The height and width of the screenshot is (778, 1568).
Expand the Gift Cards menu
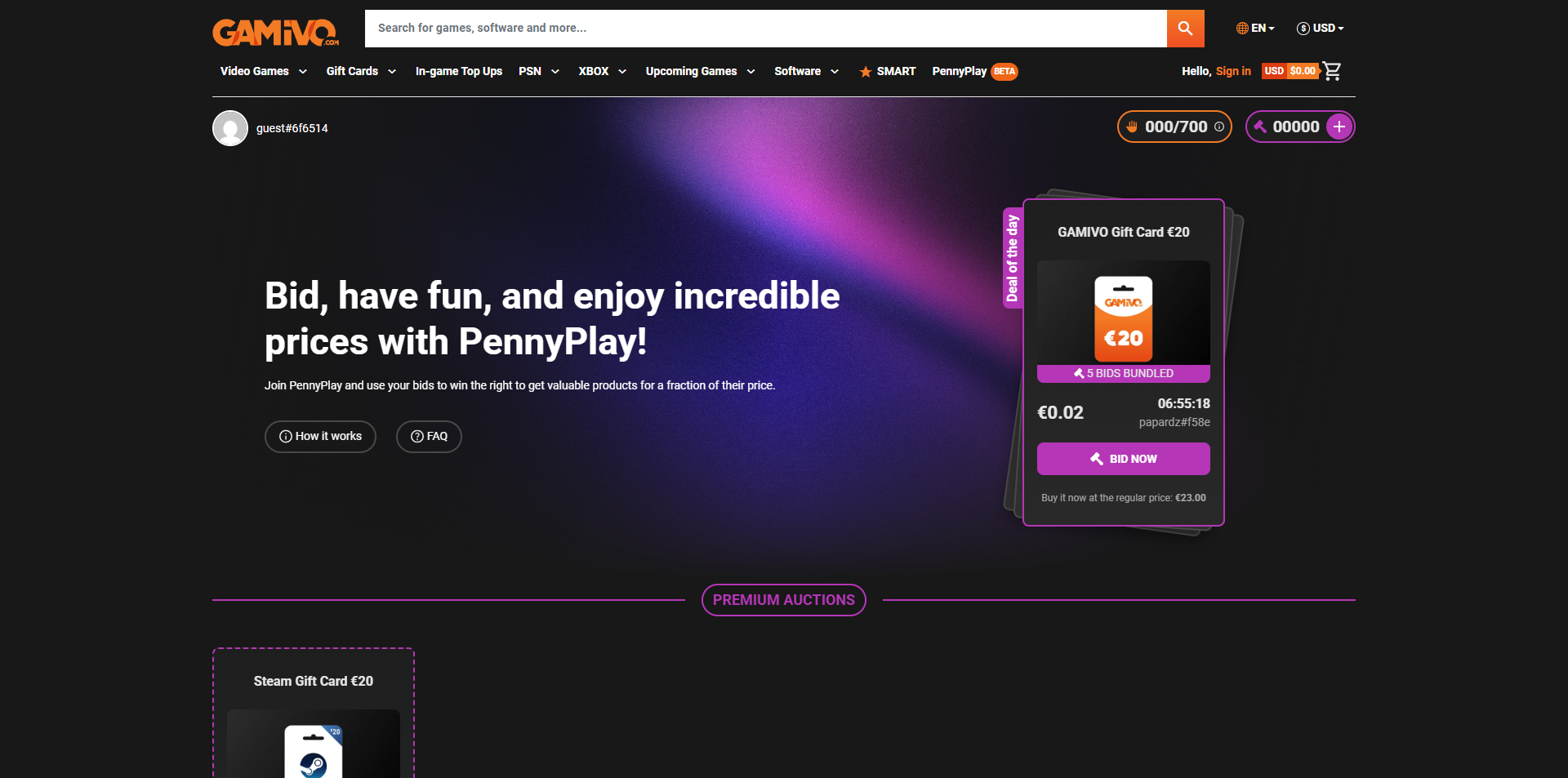click(x=362, y=71)
